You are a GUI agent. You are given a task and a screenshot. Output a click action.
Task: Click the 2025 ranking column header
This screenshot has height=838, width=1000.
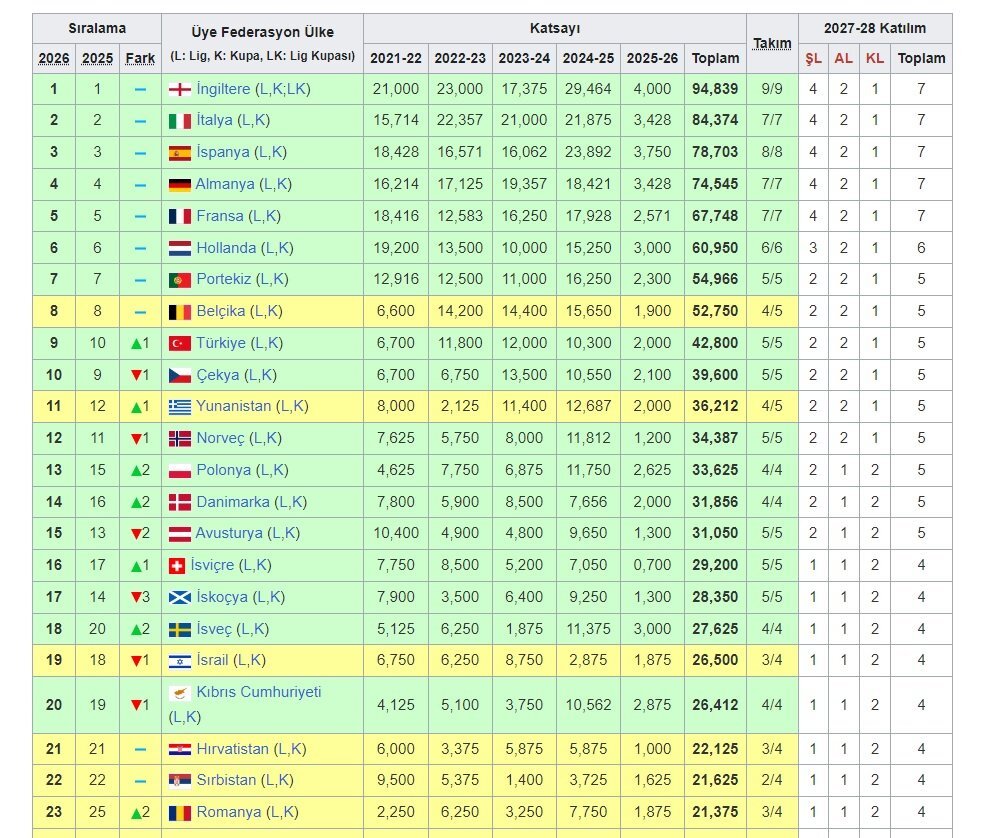pos(97,58)
